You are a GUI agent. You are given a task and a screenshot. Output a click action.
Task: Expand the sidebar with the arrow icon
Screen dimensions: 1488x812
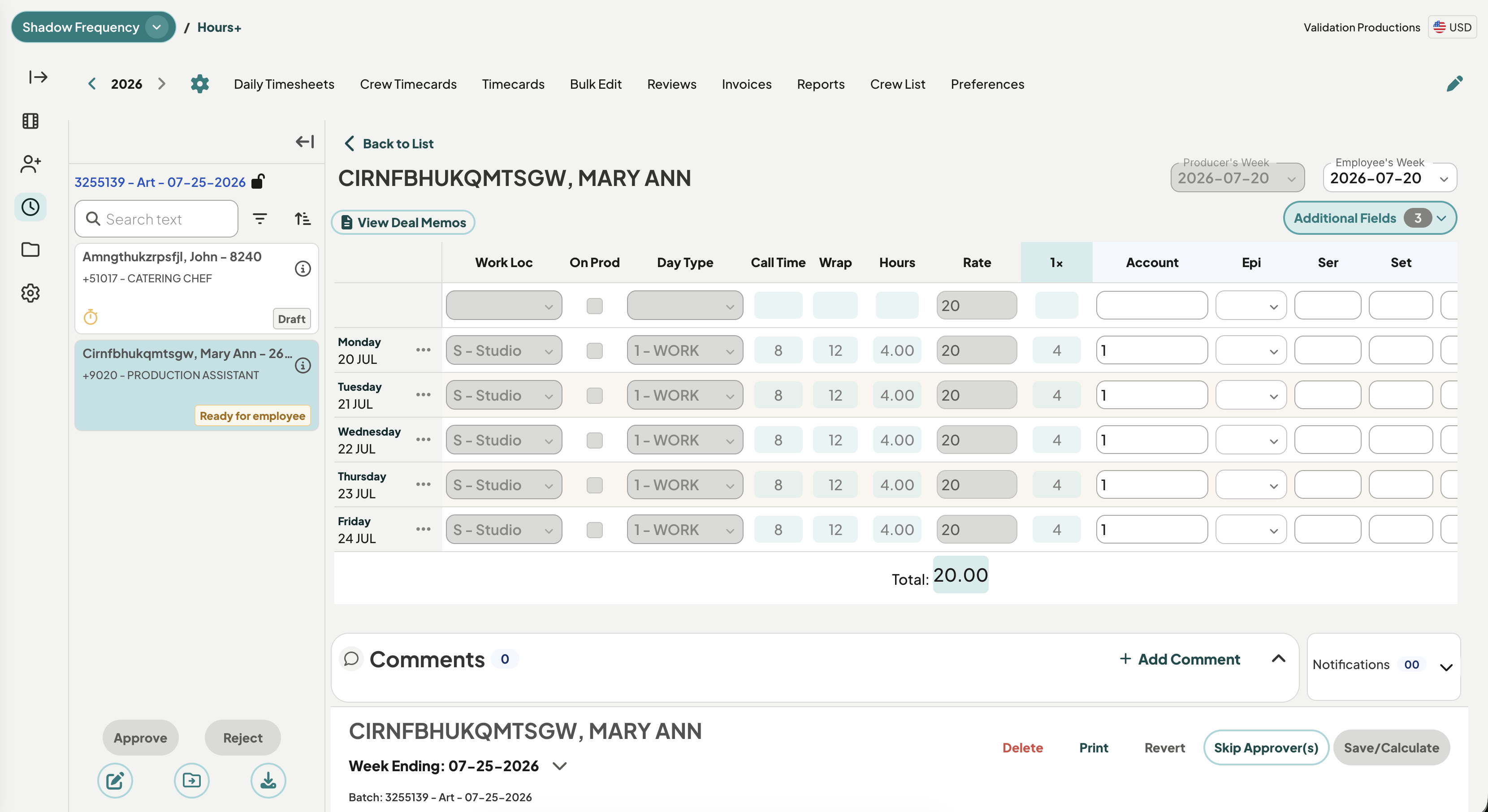[x=38, y=77]
